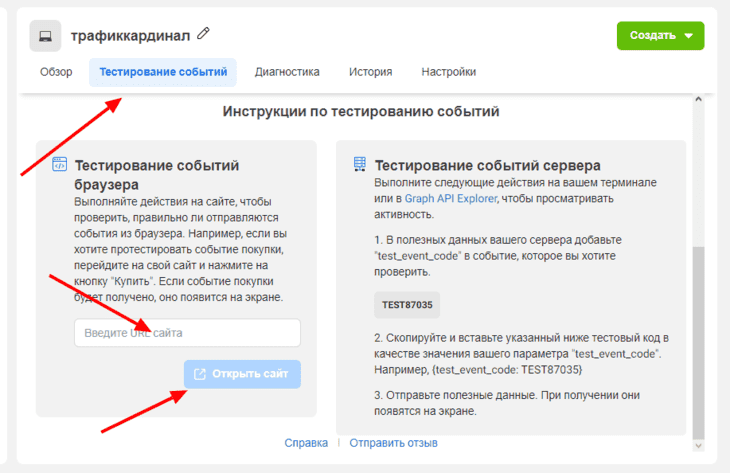Click the Инструкции по тестированию событий heading

click(x=361, y=112)
